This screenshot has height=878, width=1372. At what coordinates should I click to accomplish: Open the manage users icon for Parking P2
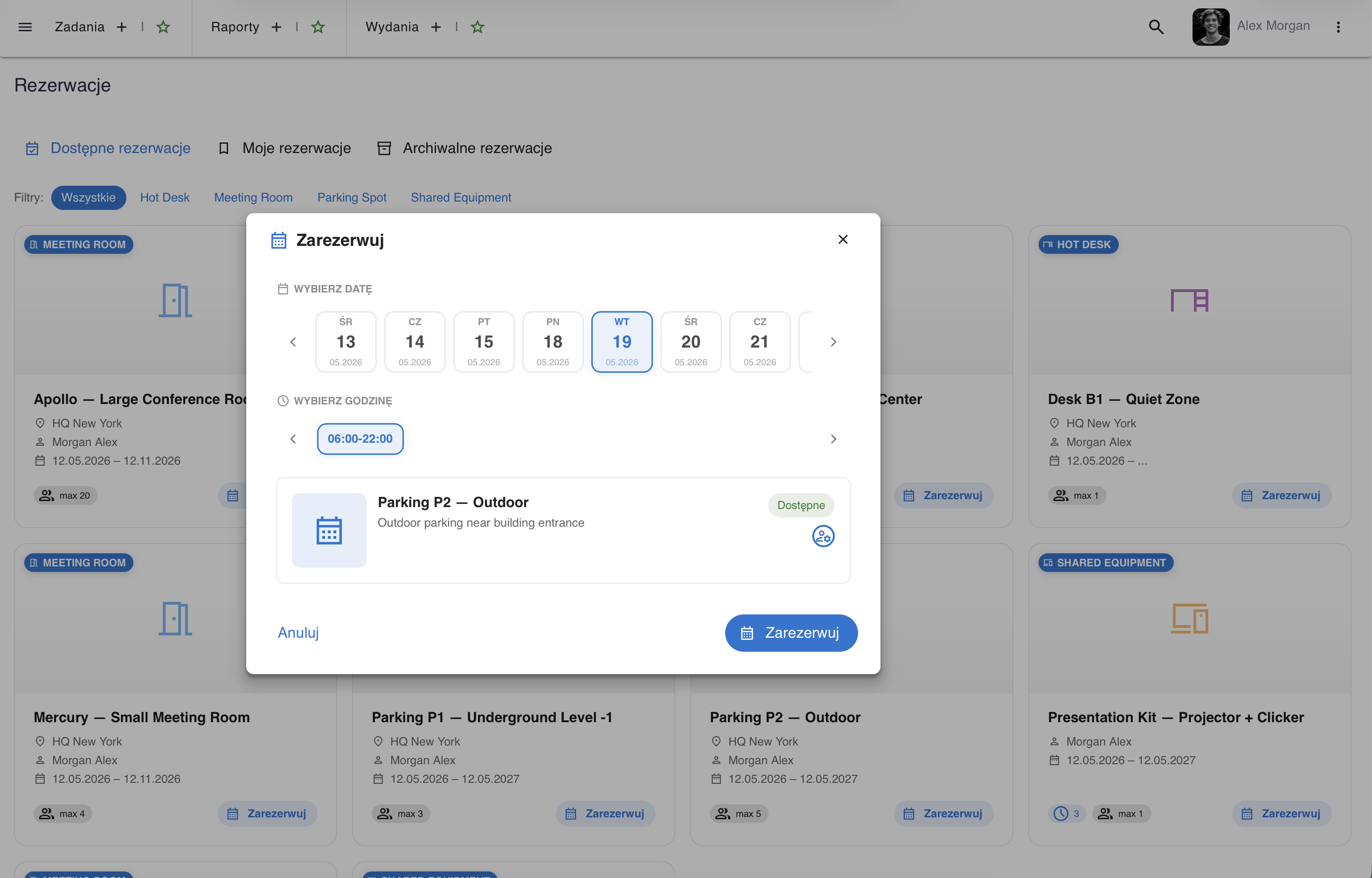tap(823, 536)
